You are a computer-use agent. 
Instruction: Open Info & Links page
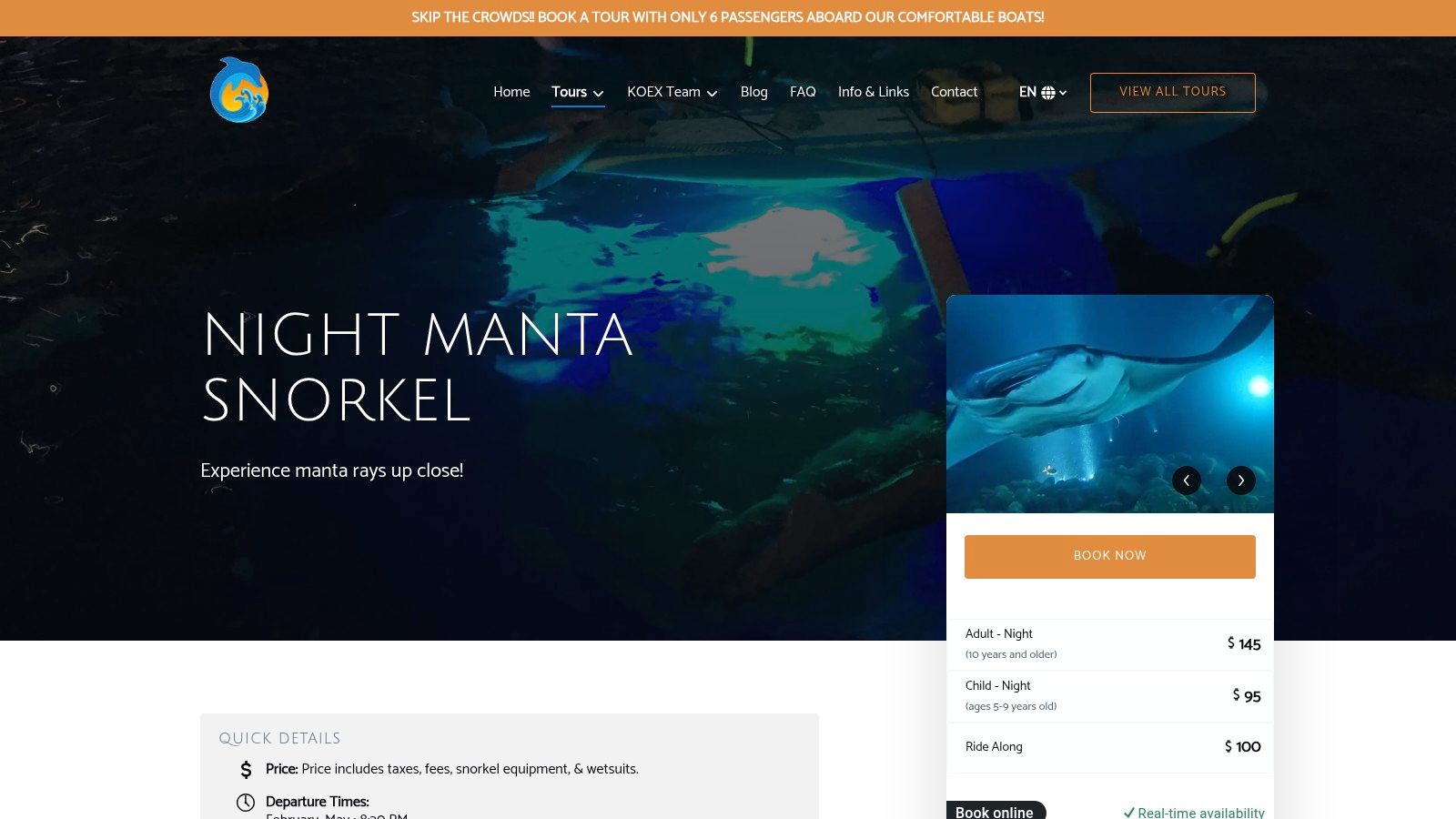(874, 92)
